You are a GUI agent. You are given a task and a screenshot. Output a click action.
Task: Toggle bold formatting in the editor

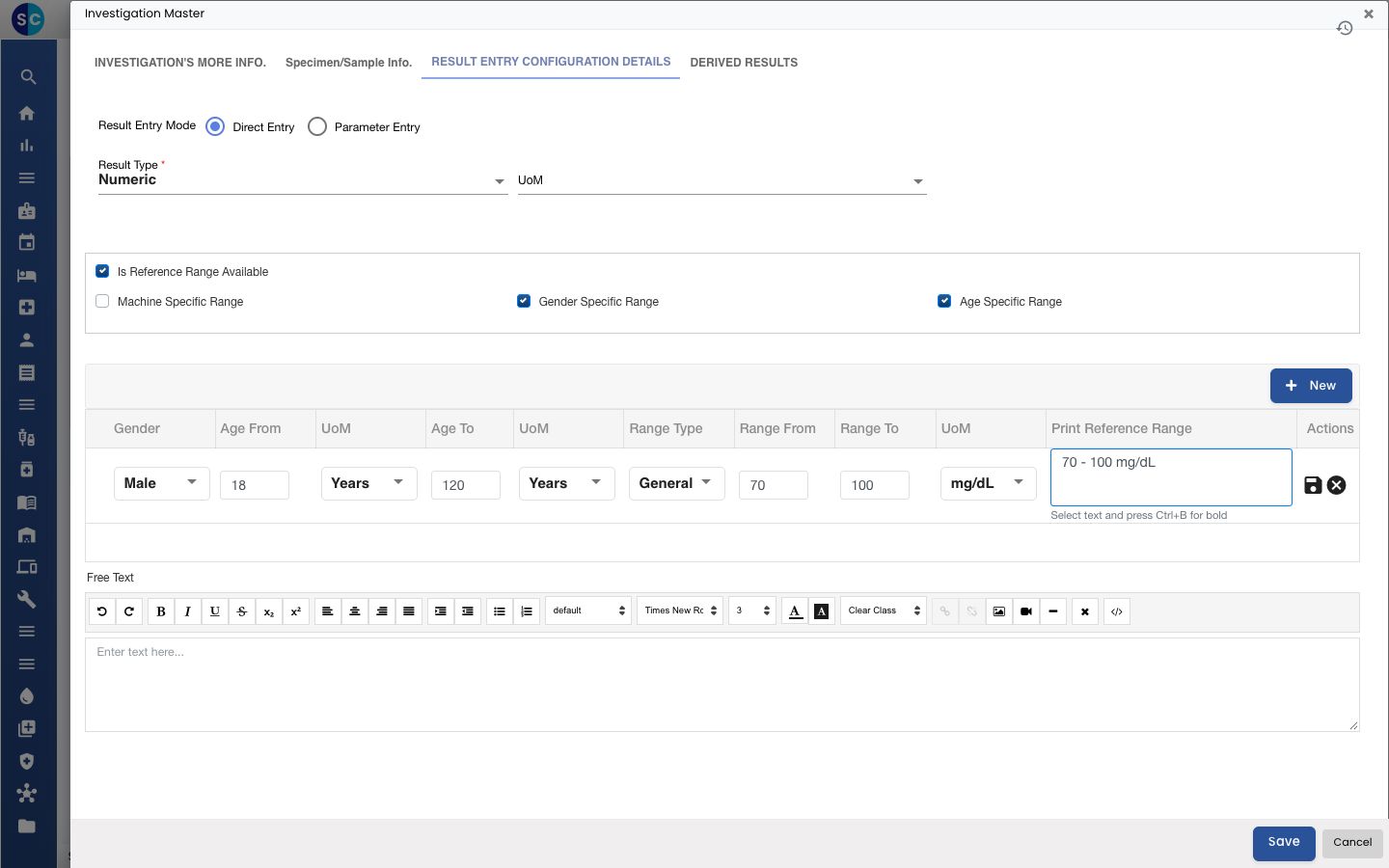pyautogui.click(x=161, y=611)
